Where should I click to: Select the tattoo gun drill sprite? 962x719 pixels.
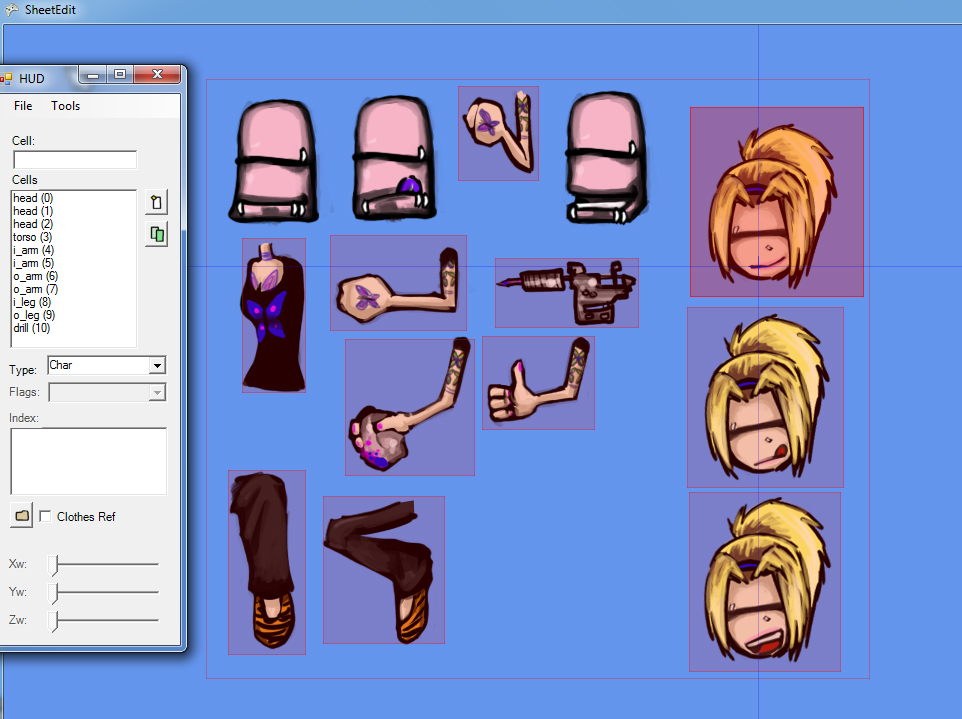click(x=567, y=293)
